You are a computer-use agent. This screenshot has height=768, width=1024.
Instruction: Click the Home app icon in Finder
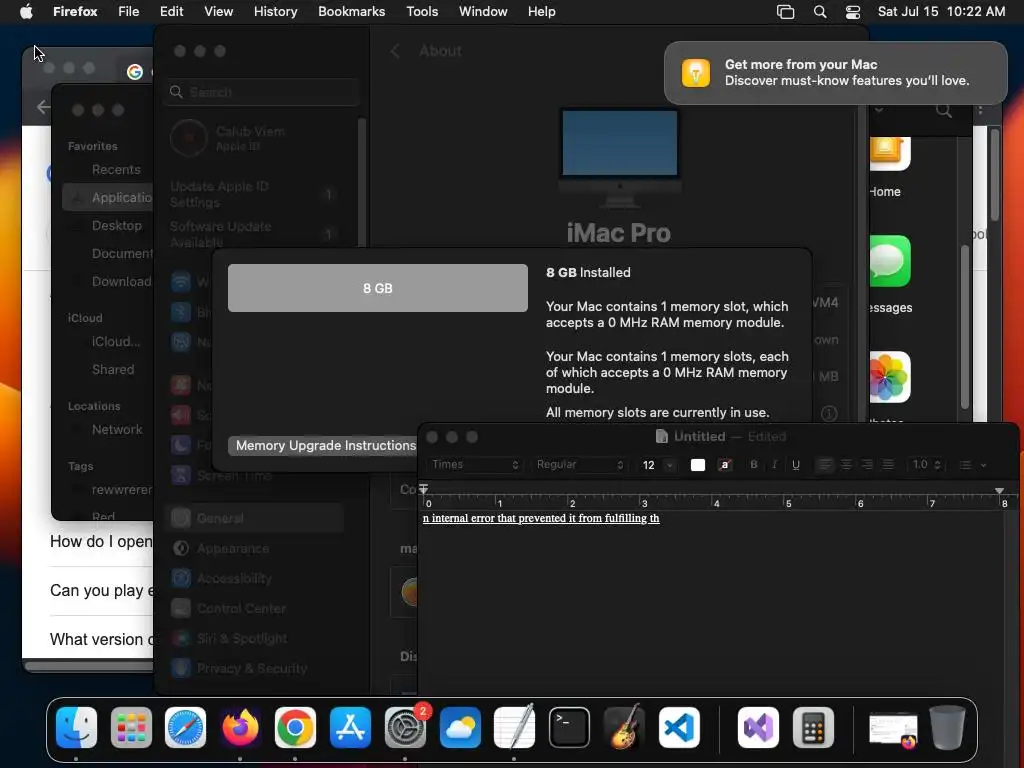point(890,153)
